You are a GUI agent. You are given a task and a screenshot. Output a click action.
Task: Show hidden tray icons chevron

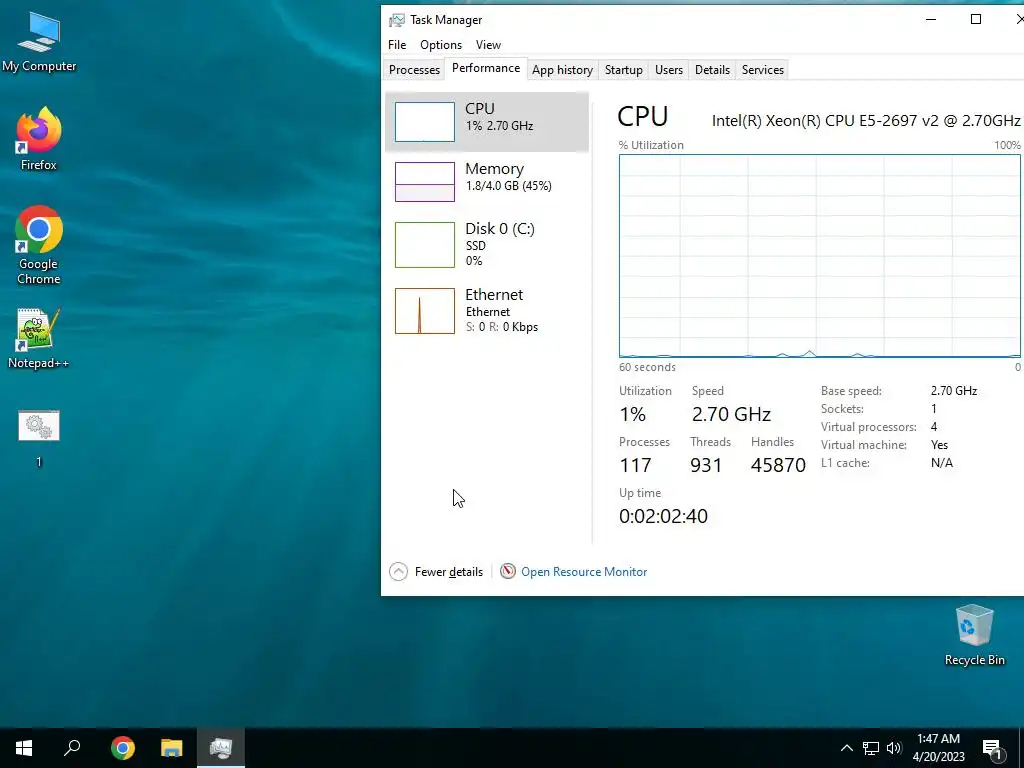(x=846, y=748)
